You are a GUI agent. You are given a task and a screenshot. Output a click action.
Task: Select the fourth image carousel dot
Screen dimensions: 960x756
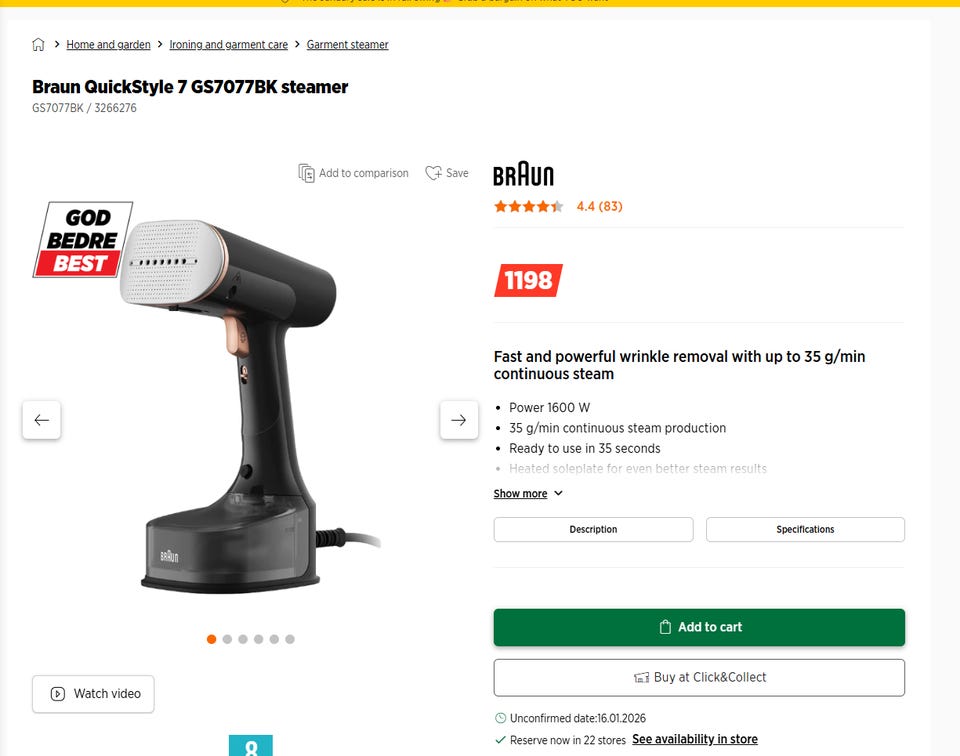(258, 639)
